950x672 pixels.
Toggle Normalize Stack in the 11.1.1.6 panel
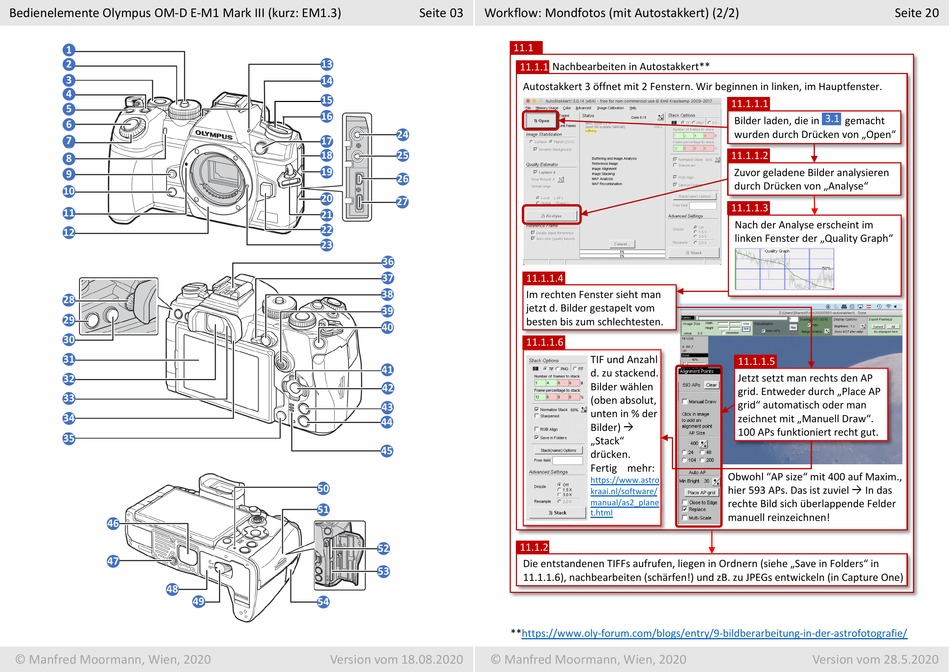coord(537,409)
